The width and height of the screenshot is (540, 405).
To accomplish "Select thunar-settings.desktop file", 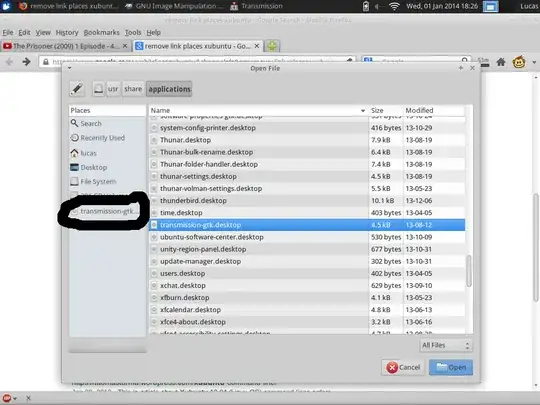I will tap(307, 176).
